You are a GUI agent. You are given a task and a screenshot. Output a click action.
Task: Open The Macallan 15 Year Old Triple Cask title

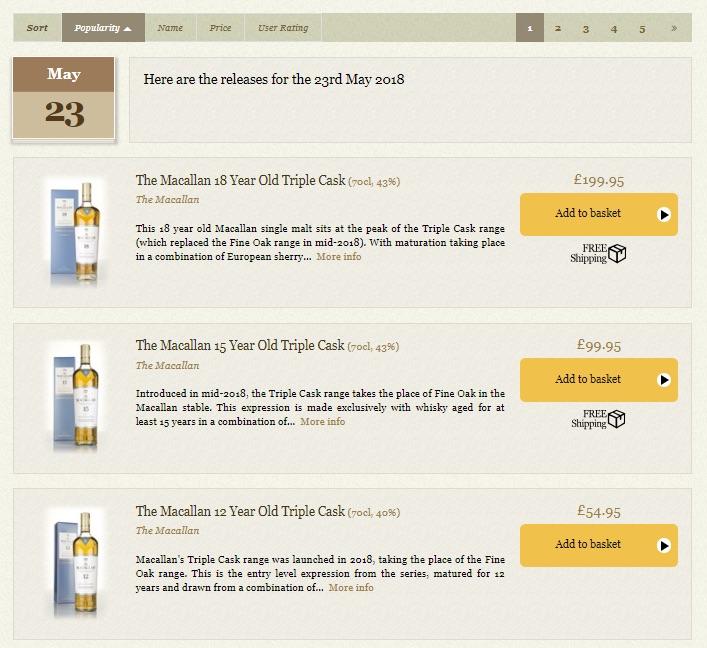240,345
